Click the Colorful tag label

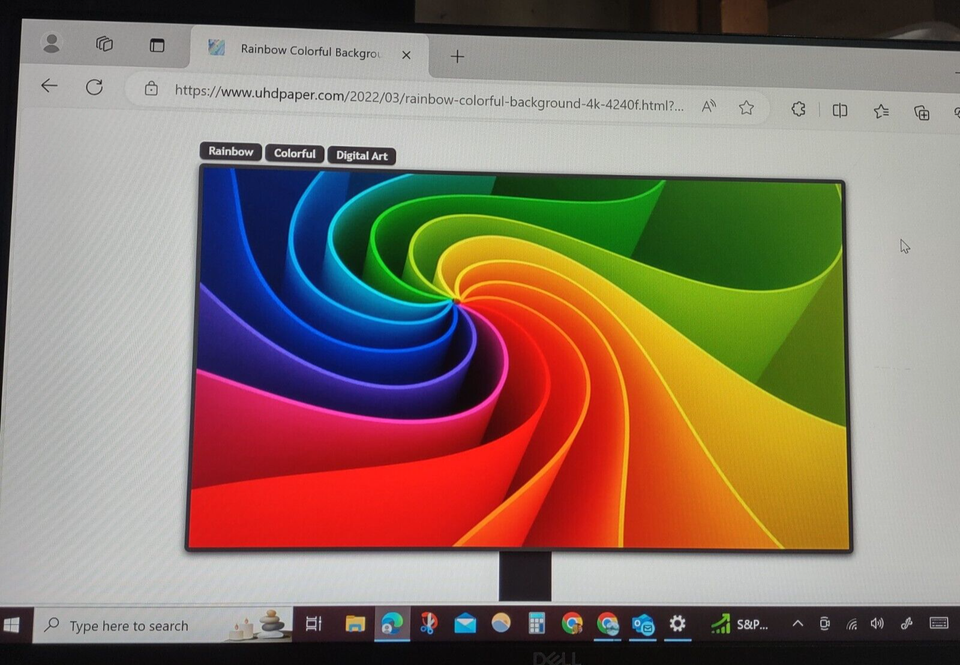[x=294, y=153]
